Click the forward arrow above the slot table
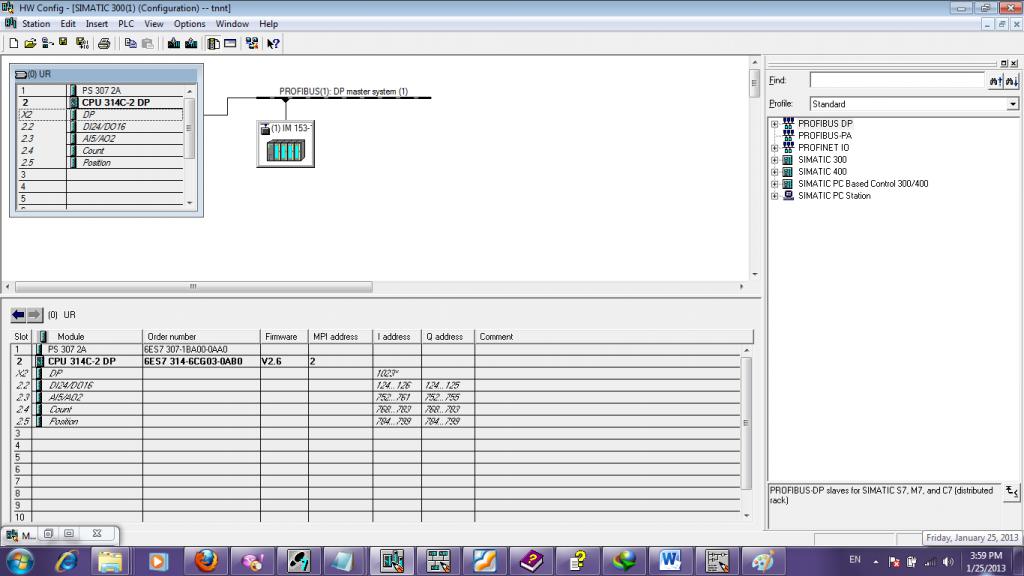The width and height of the screenshot is (1024, 576). [x=35, y=315]
